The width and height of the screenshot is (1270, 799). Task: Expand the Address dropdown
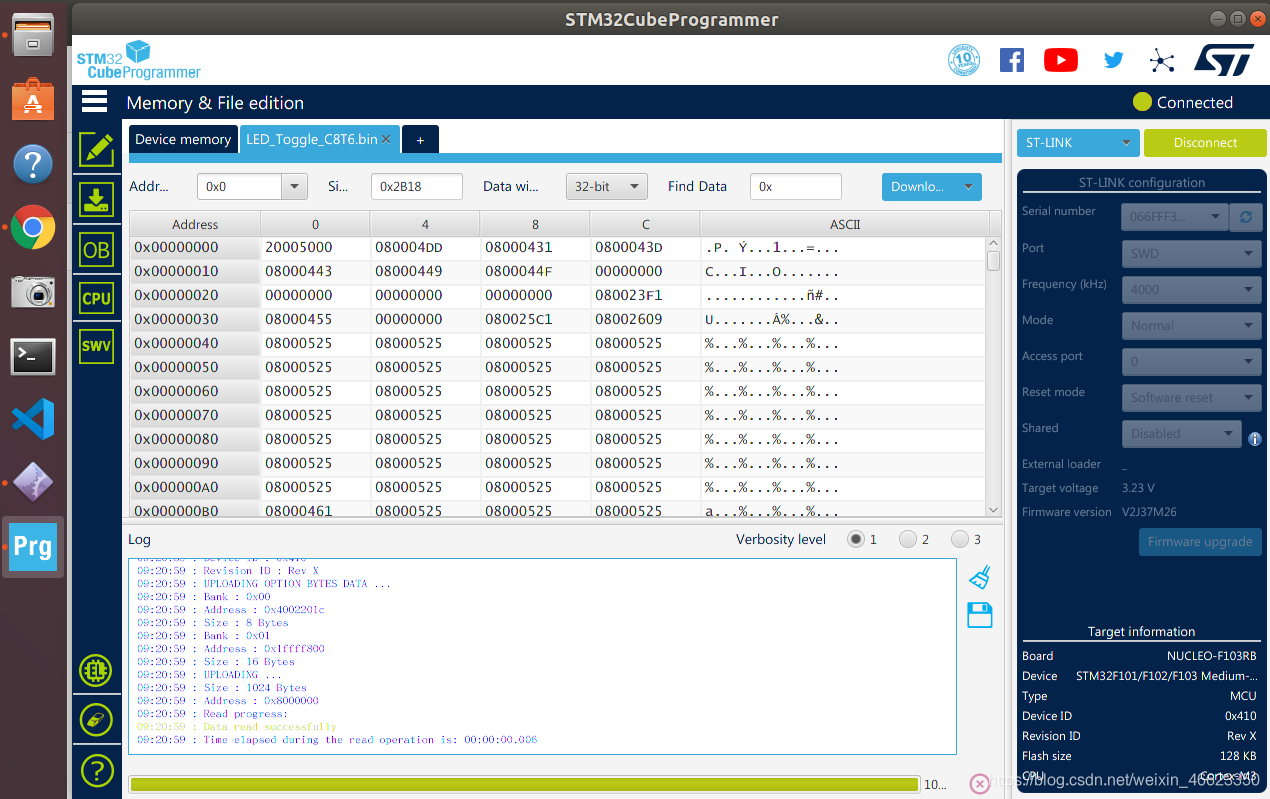[294, 186]
